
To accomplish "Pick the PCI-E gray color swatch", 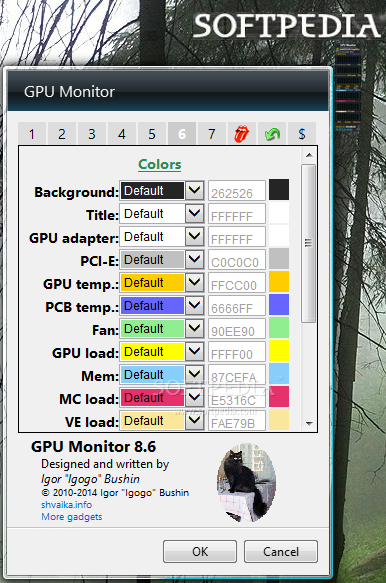I will [x=279, y=259].
